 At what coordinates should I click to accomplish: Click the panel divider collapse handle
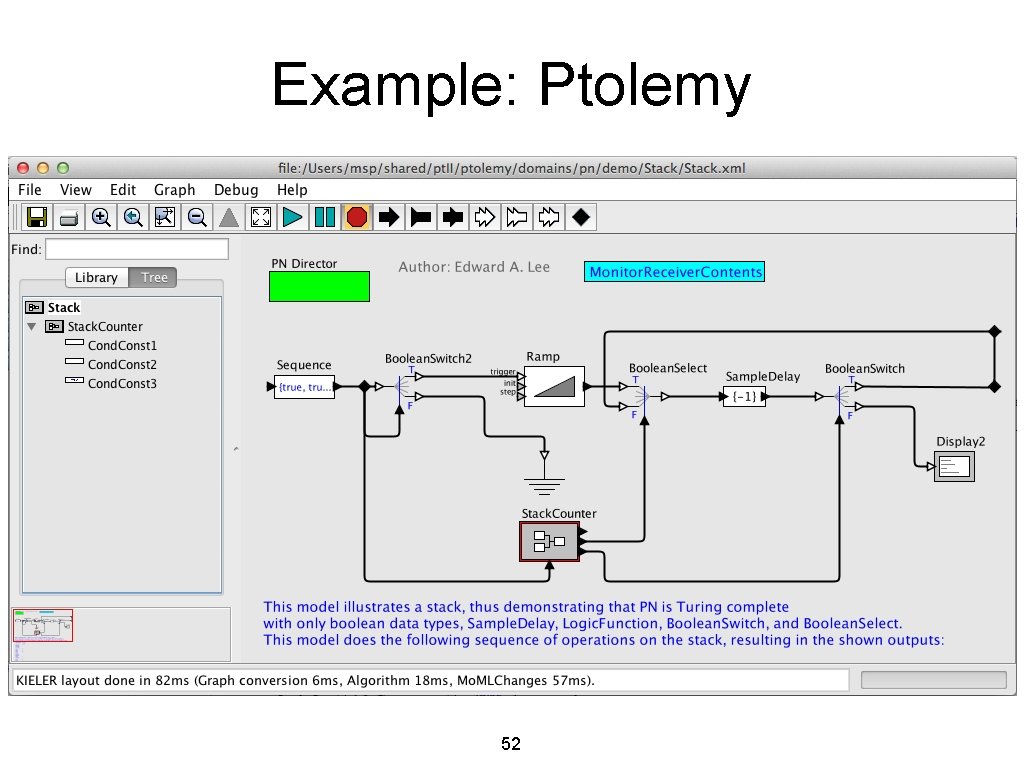[x=236, y=449]
